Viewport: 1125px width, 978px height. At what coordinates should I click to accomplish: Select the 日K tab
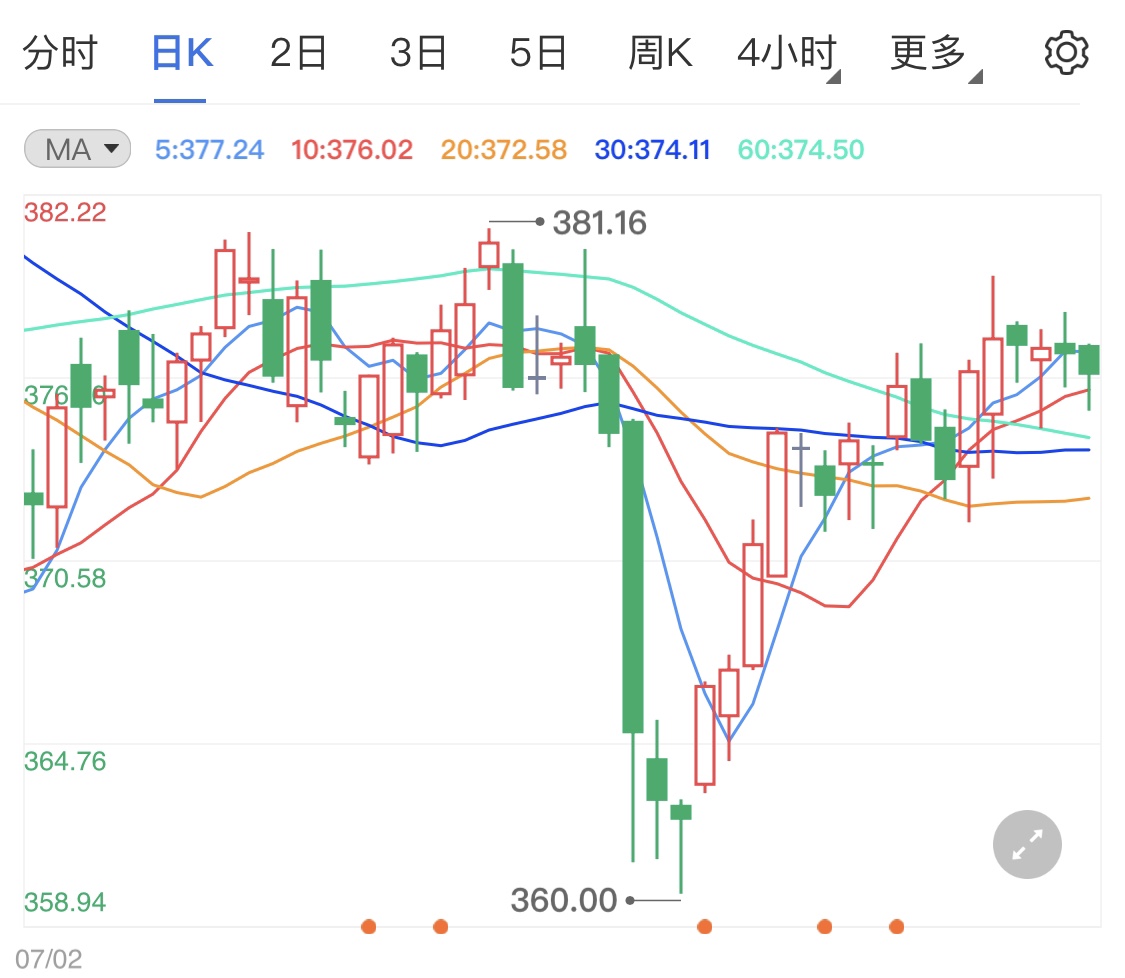182,53
